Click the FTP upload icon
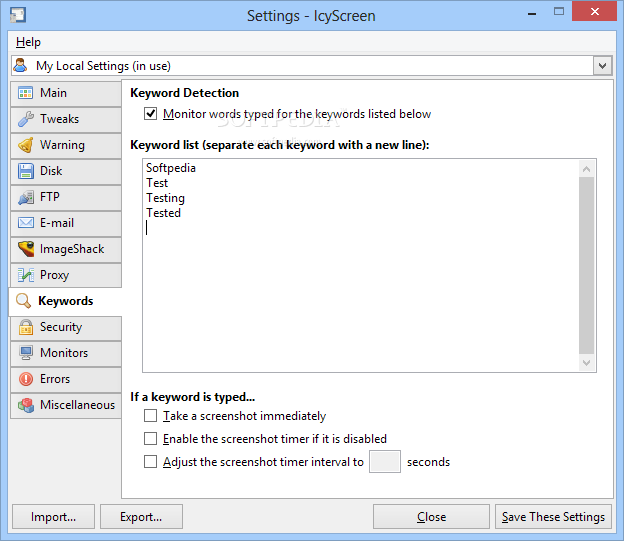Viewport: 624px width, 541px height. pyautogui.click(x=25, y=197)
